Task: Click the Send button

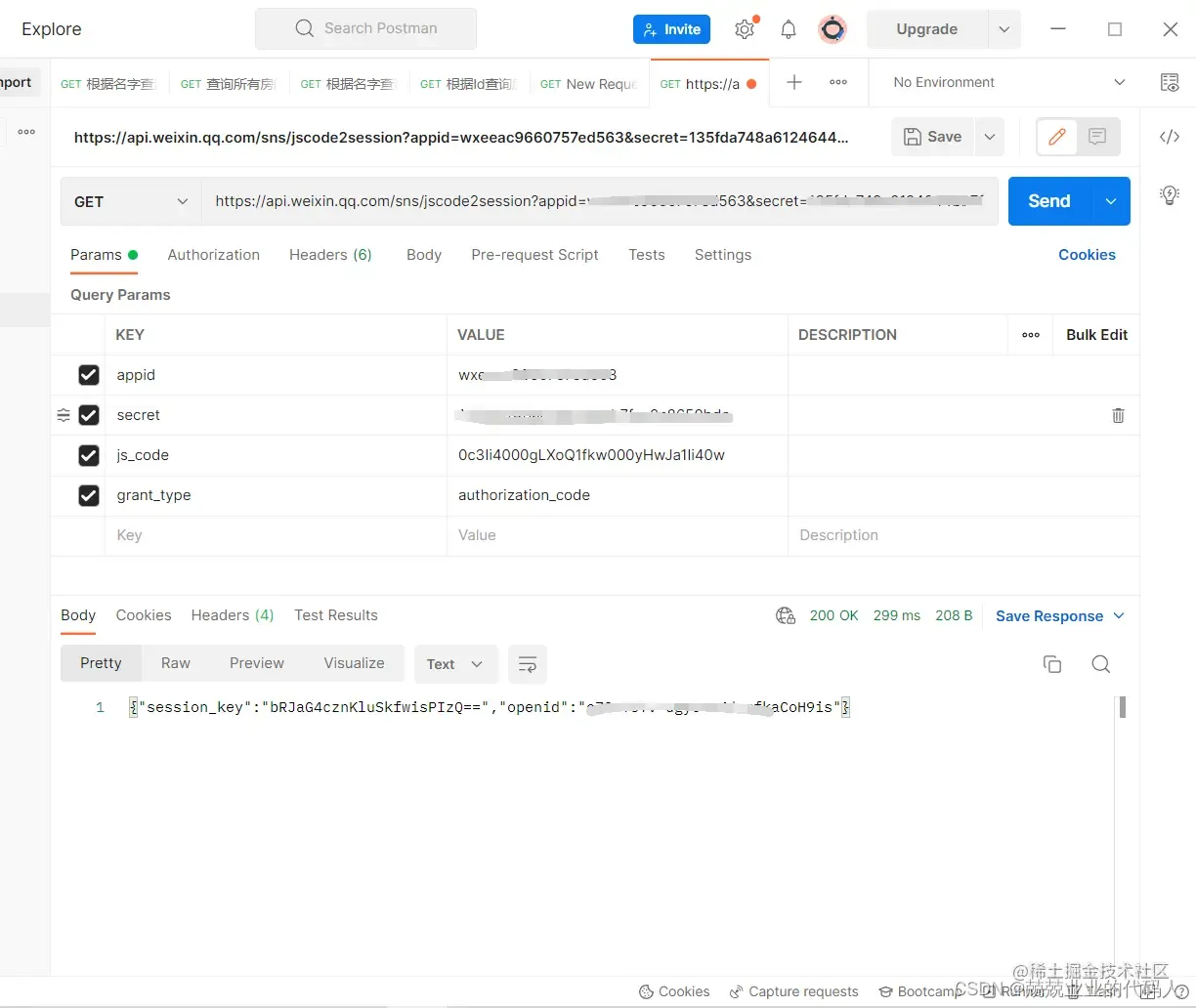Action: click(x=1049, y=201)
